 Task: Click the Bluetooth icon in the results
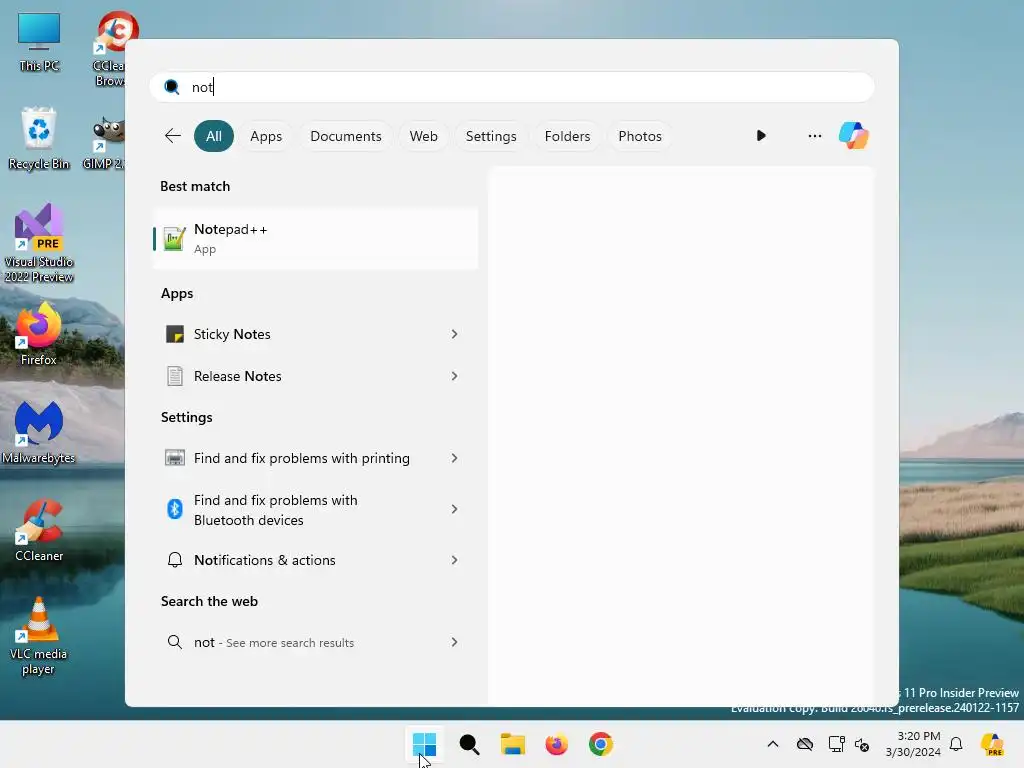point(174,509)
